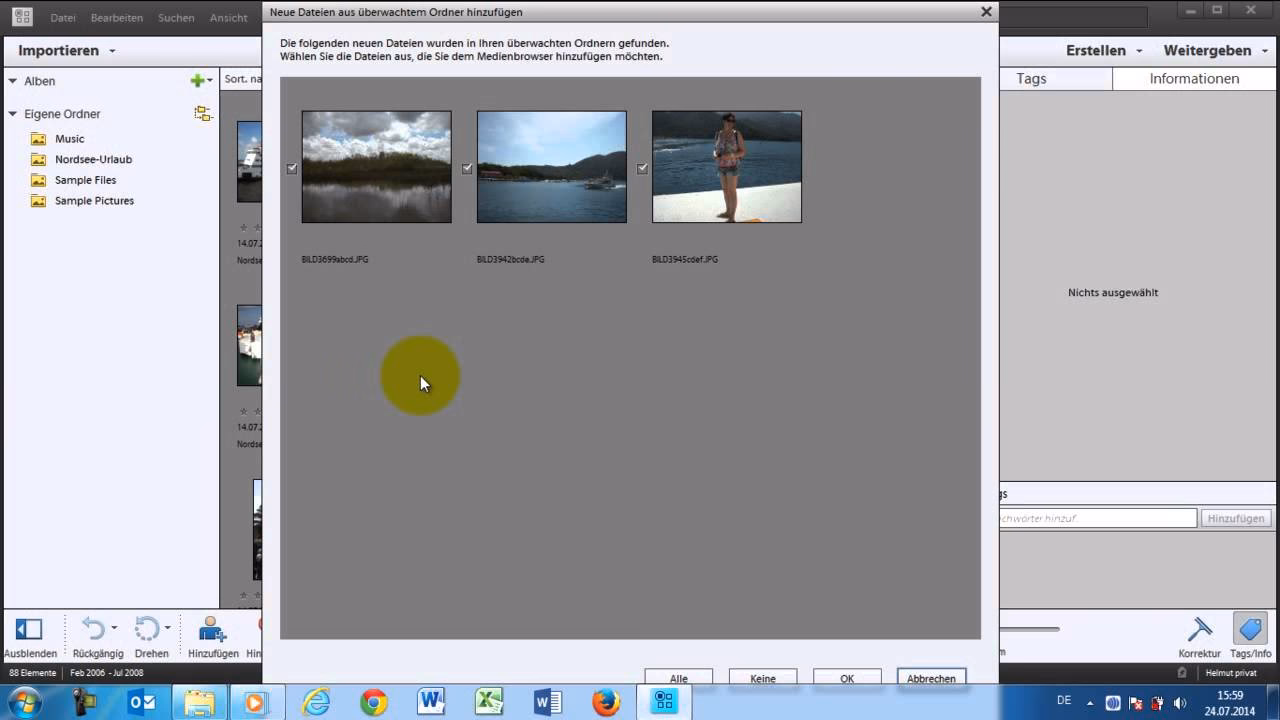The image size is (1280, 720).
Task: Open the Korrektur tool
Action: point(1198,629)
